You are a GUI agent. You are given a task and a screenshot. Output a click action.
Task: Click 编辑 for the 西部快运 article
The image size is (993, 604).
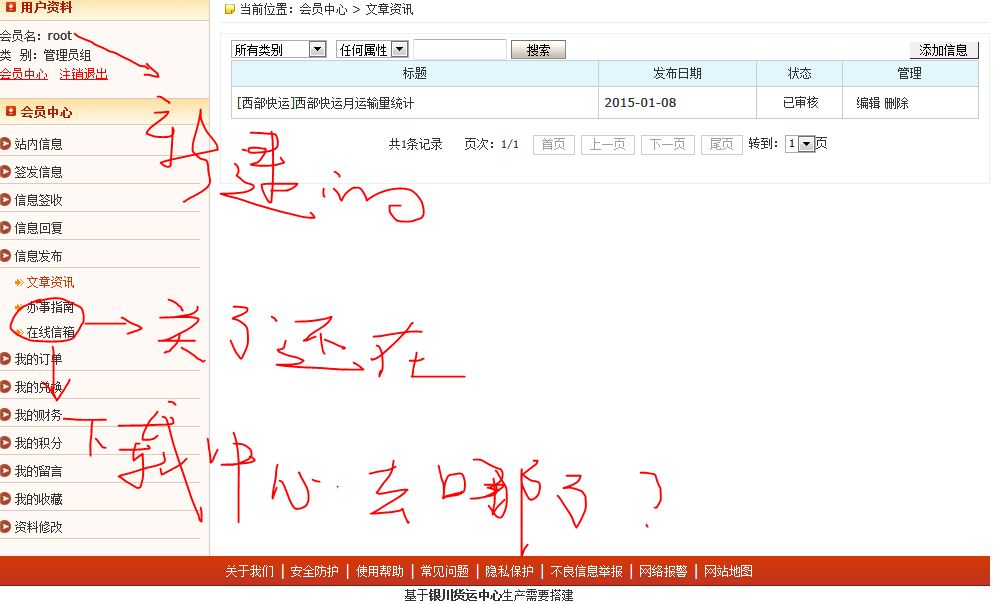click(x=868, y=103)
